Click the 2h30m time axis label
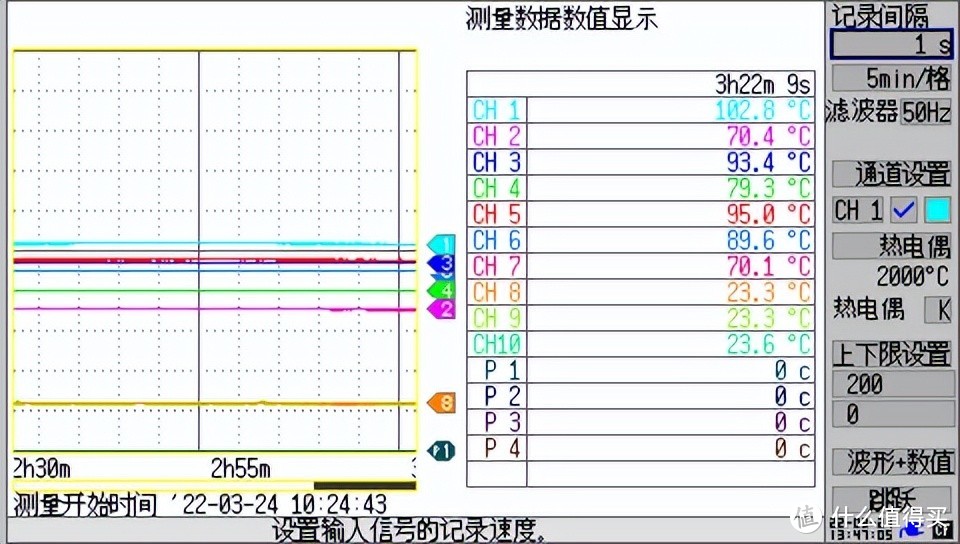Viewport: 960px width, 544px height. 42,469
